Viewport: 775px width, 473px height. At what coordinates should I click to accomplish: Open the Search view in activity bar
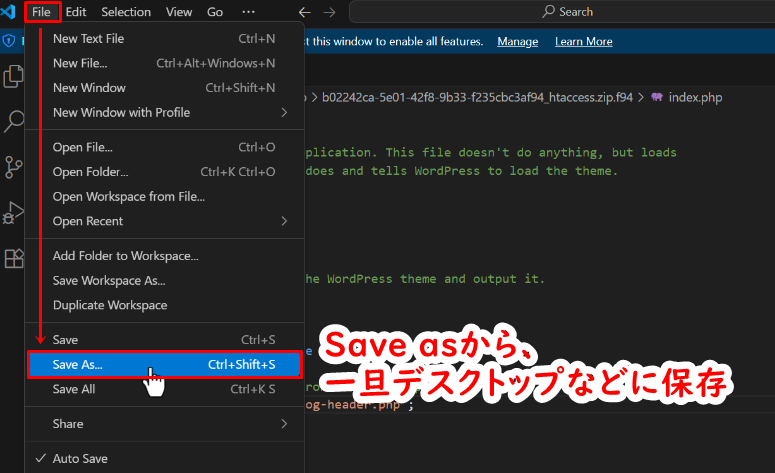tap(14, 122)
